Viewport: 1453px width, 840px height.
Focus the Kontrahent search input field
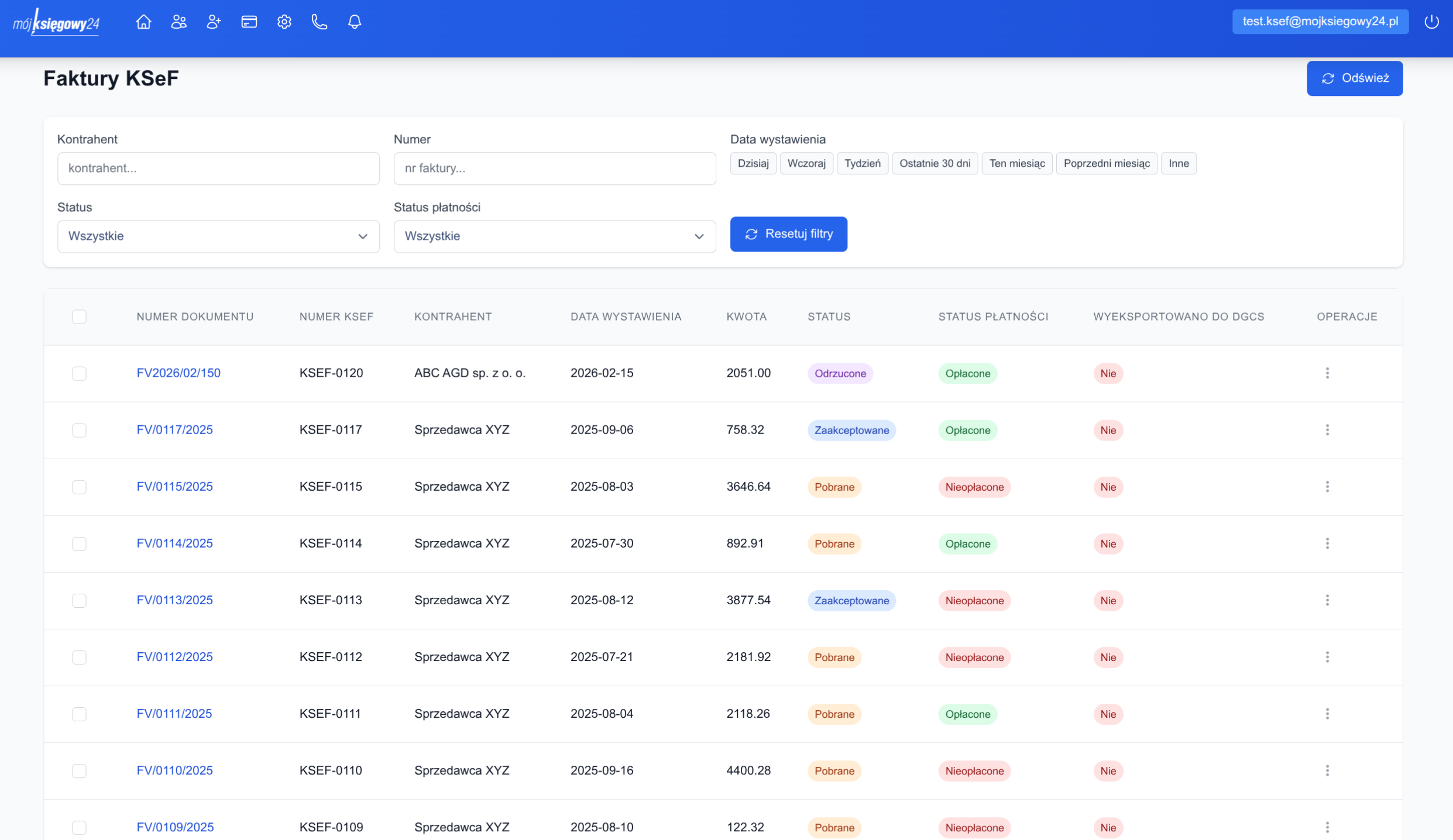(x=218, y=168)
